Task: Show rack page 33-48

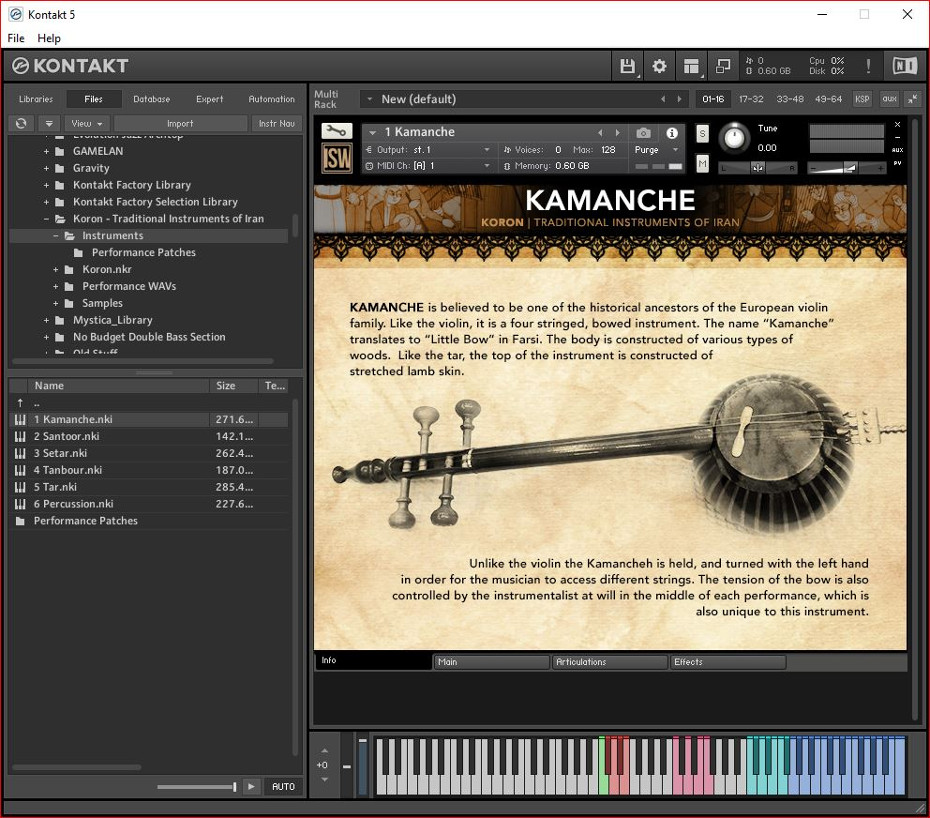Action: 790,99
